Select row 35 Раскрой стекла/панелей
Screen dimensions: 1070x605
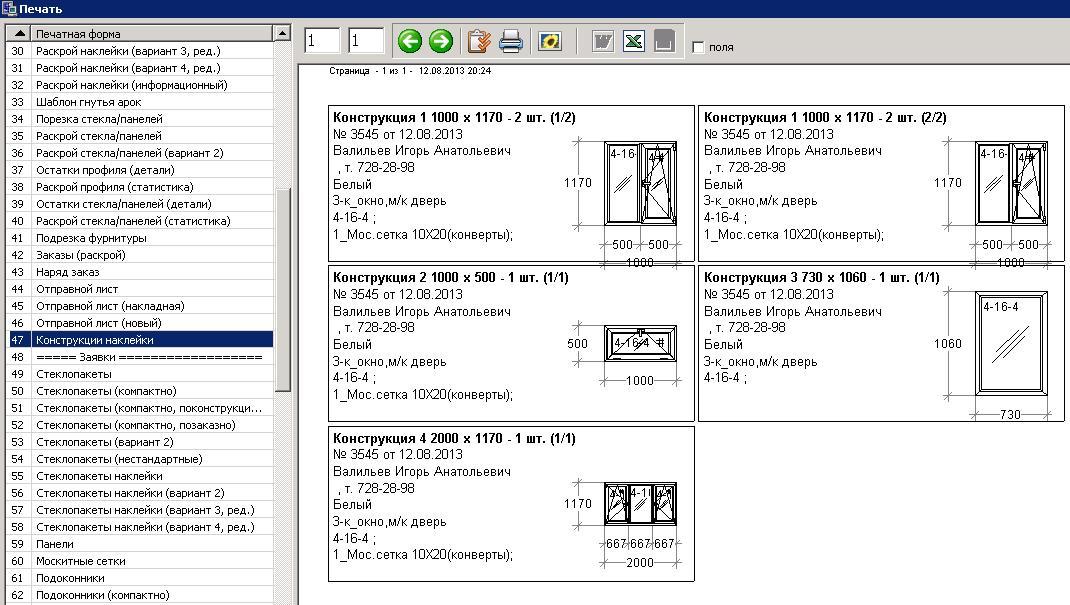[140, 136]
